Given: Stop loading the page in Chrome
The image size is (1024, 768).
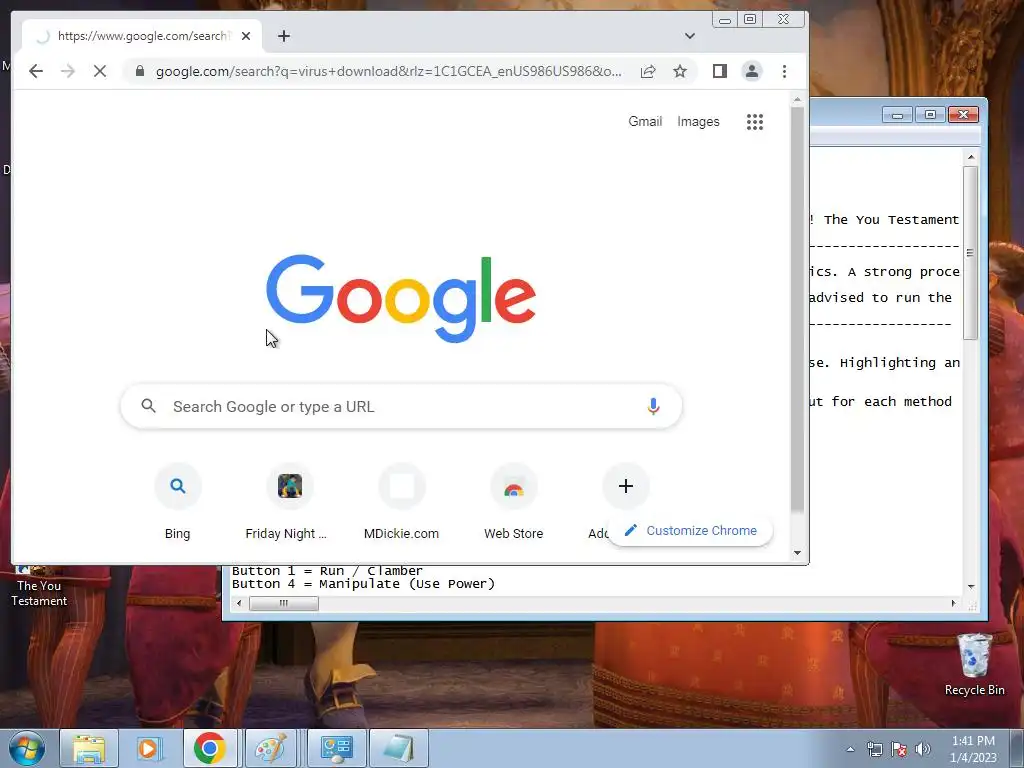Looking at the screenshot, I should pyautogui.click(x=100, y=71).
